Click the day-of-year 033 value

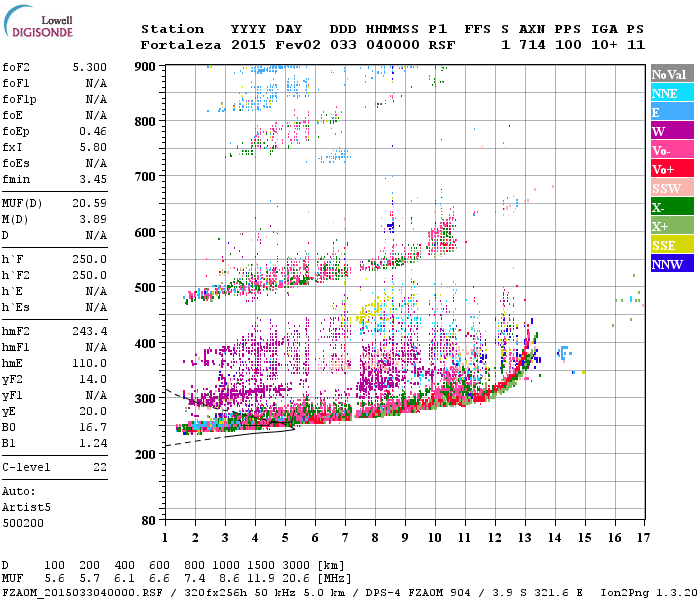coord(343,45)
